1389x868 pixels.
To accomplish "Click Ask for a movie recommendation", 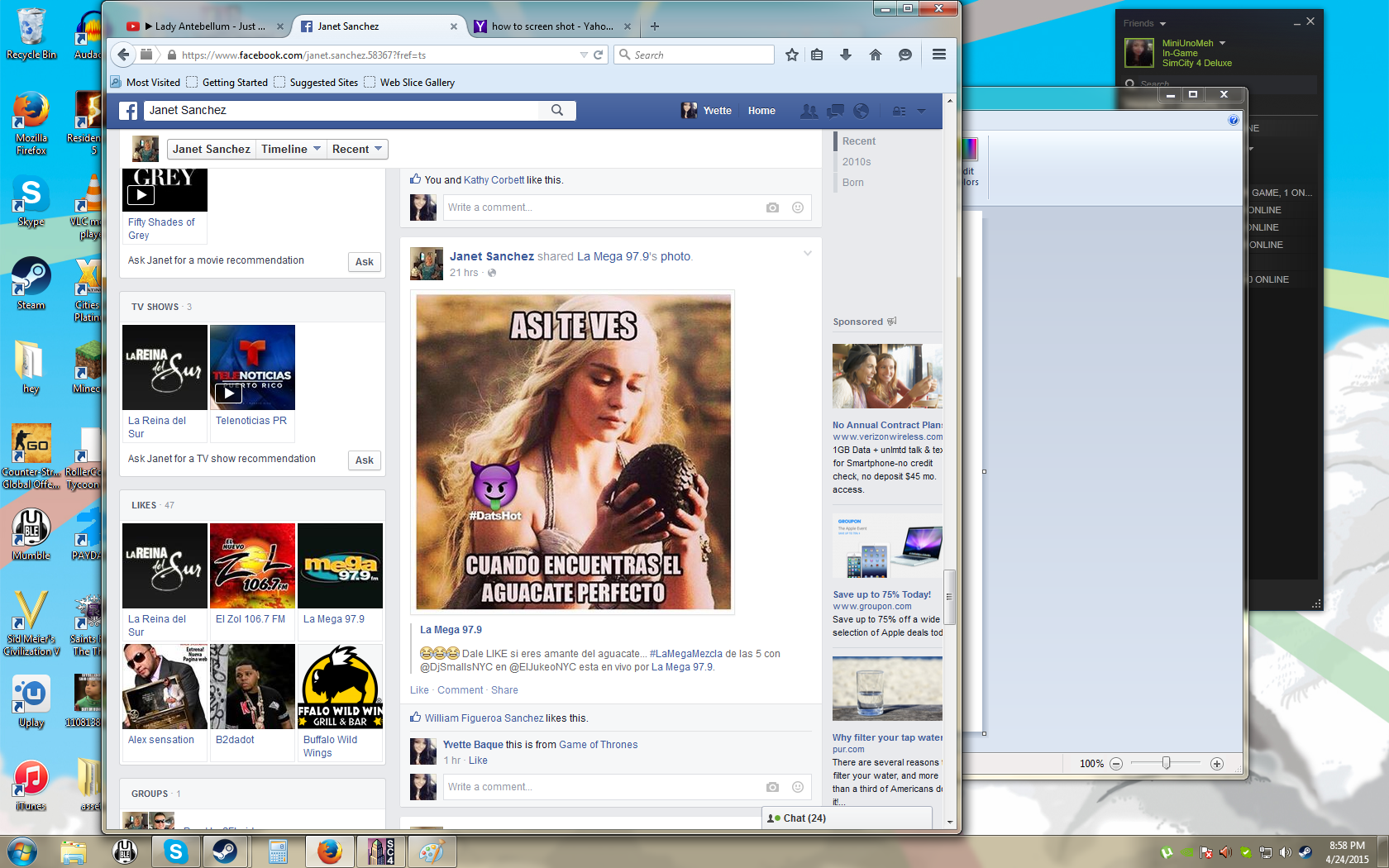I will [x=365, y=262].
